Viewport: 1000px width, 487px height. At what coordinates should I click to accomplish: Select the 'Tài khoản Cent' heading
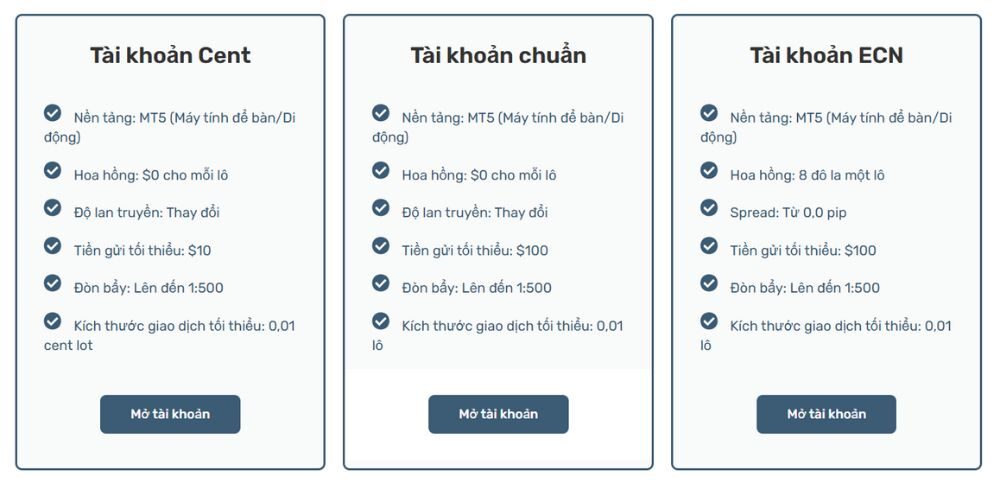[170, 55]
